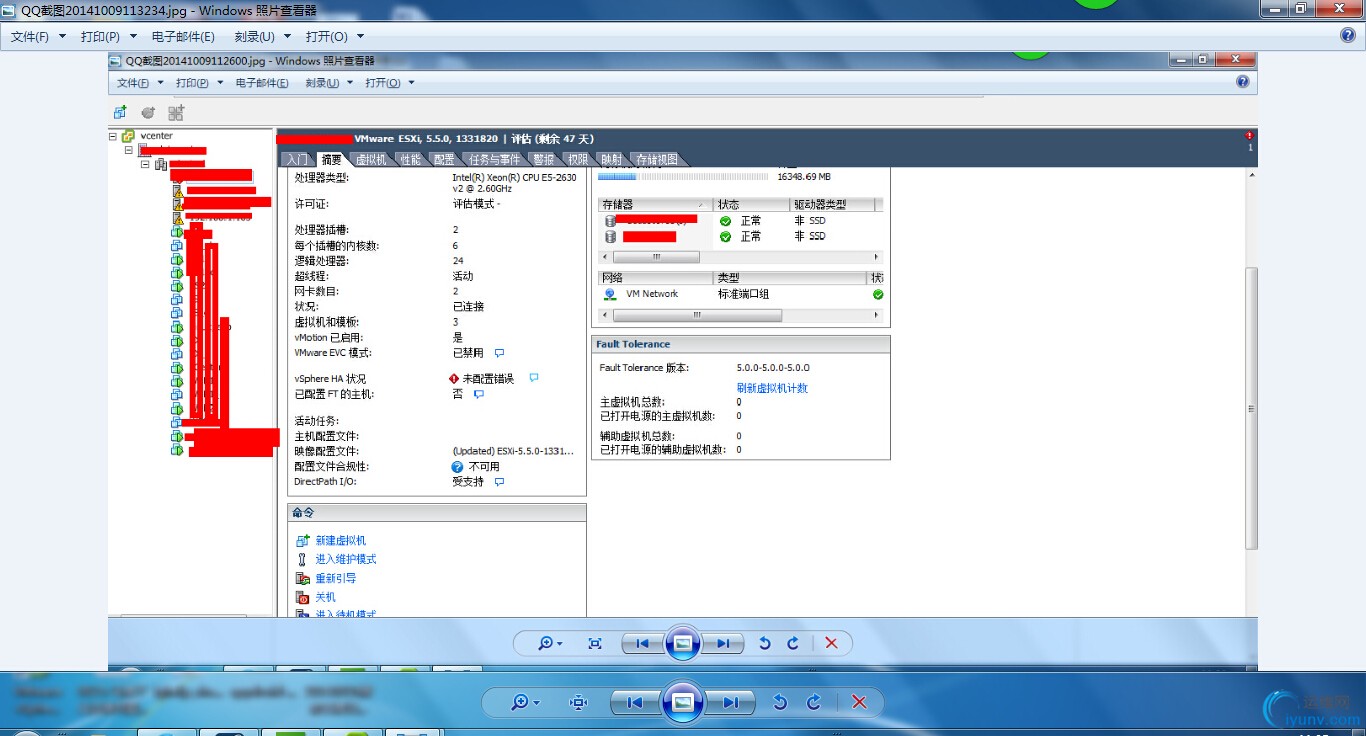Click the 重新引导 command link

coord(336,579)
